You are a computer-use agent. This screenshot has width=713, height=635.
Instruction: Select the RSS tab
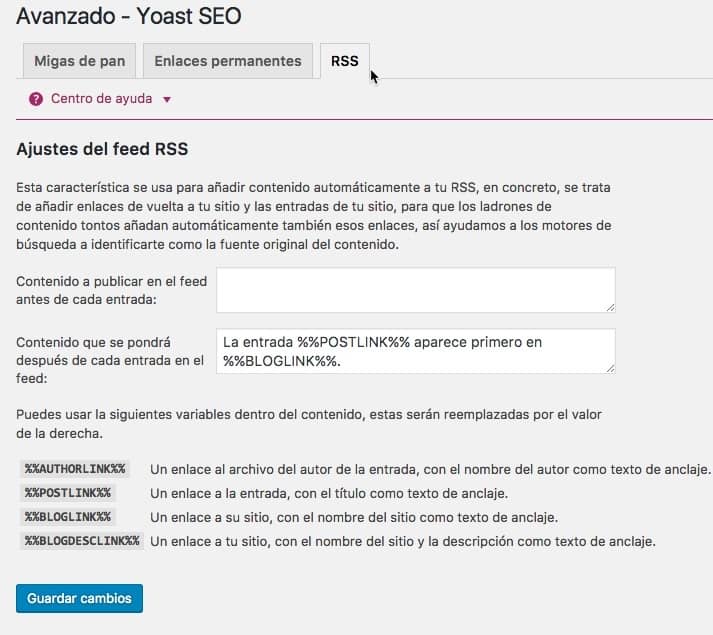tap(345, 61)
